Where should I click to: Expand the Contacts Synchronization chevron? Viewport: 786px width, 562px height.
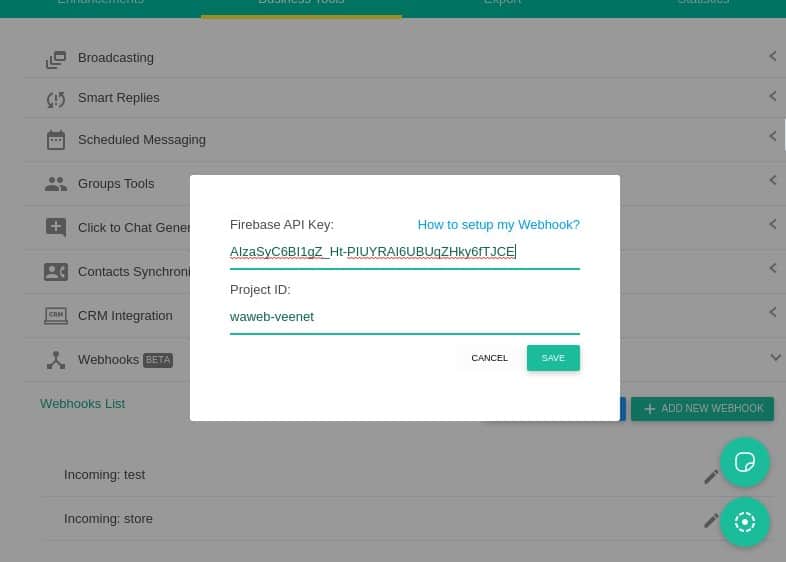[x=773, y=268]
